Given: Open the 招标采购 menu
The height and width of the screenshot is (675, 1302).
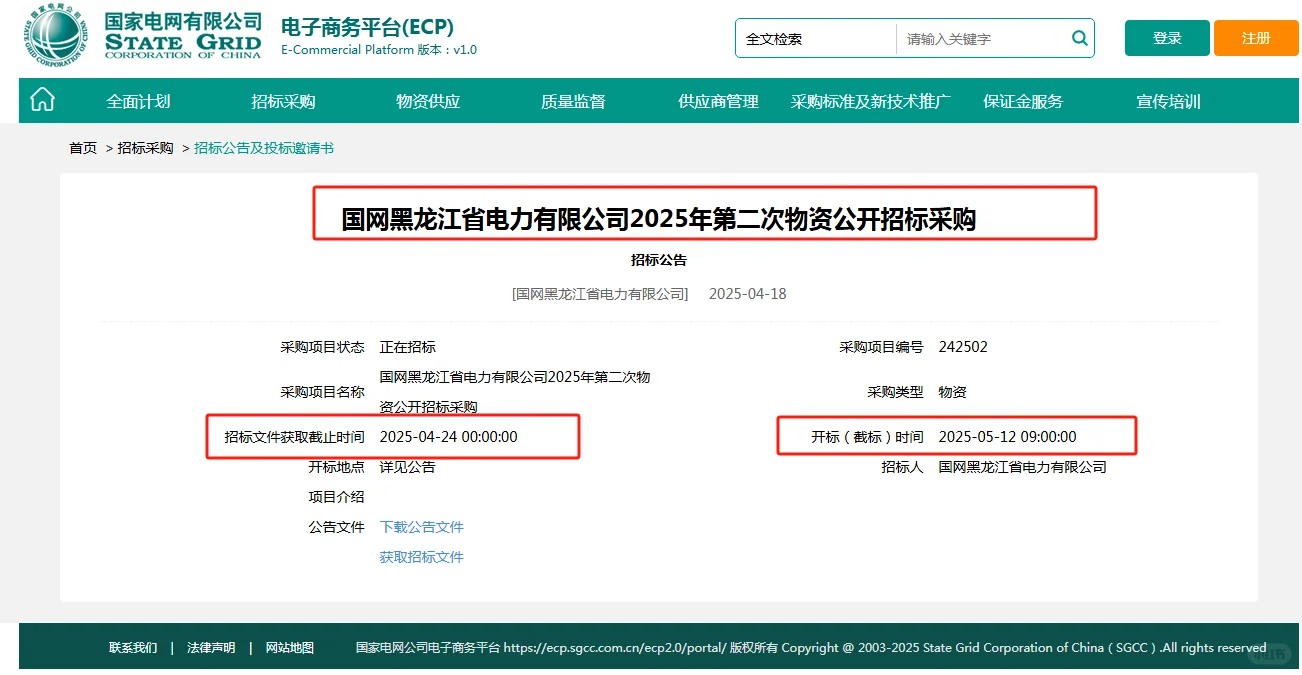Looking at the screenshot, I should click(x=280, y=100).
